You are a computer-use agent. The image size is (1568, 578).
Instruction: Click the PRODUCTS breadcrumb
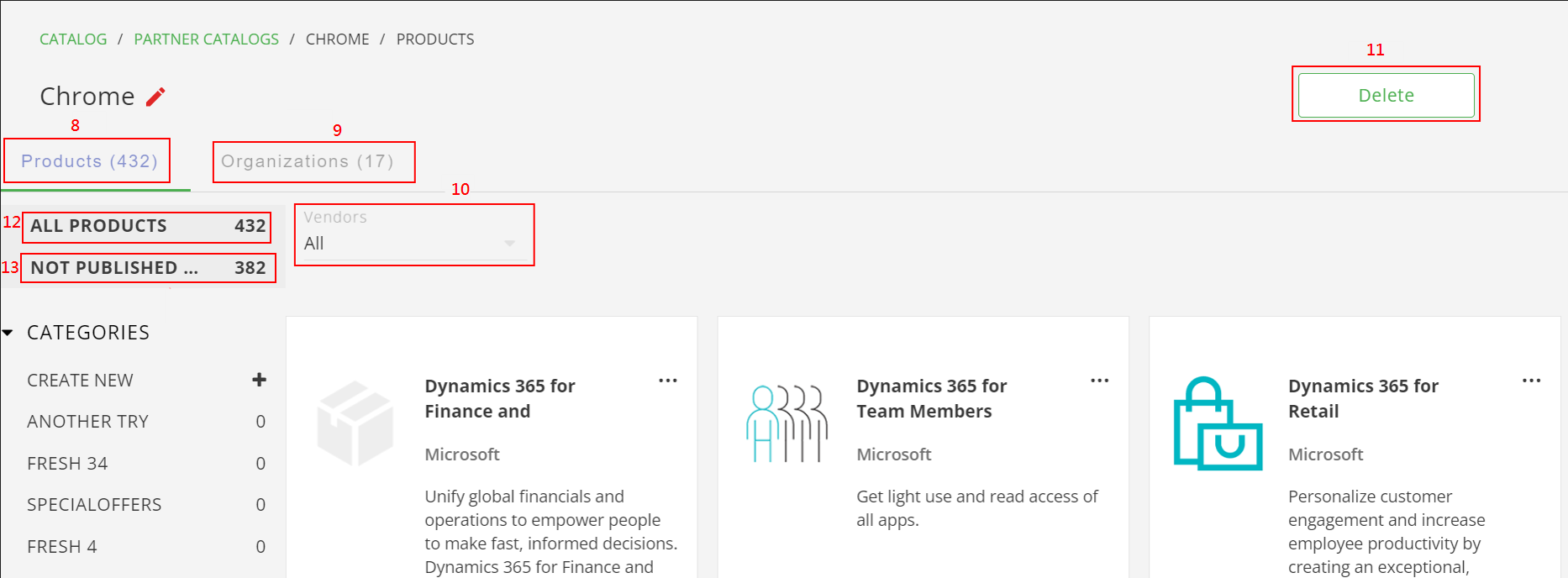pyautogui.click(x=435, y=39)
